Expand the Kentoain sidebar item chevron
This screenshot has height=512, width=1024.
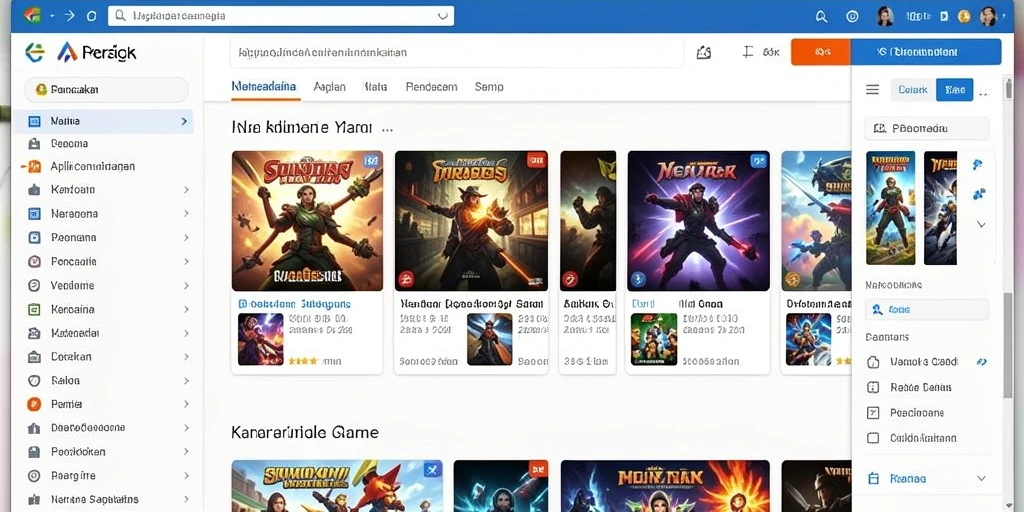(x=186, y=189)
